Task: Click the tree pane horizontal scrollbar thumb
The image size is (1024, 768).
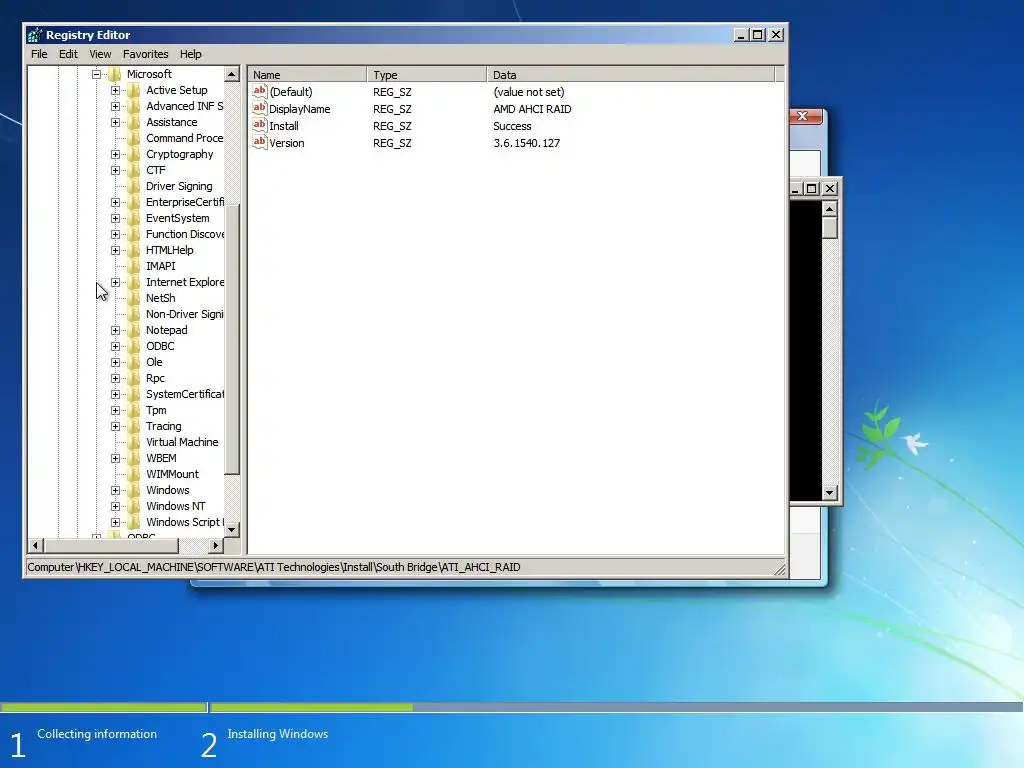Action: point(110,545)
